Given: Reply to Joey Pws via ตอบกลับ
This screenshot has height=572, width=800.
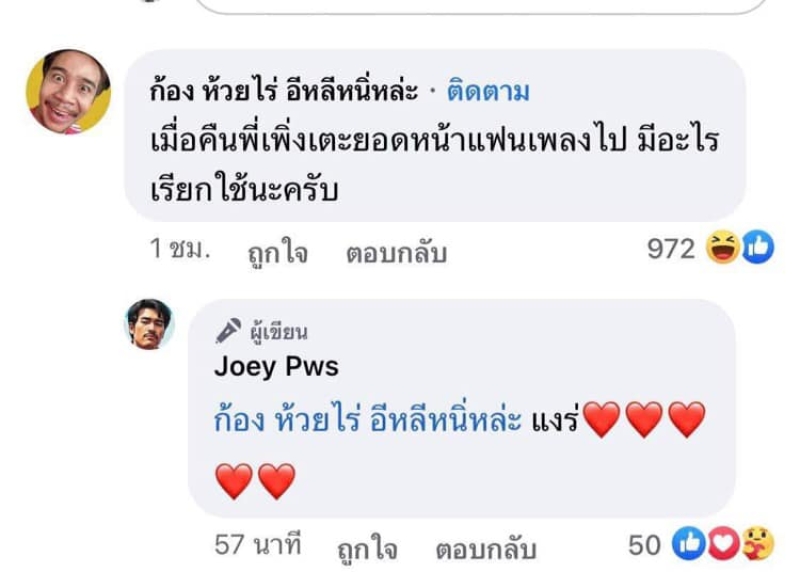Looking at the screenshot, I should pyautogui.click(x=486, y=549).
